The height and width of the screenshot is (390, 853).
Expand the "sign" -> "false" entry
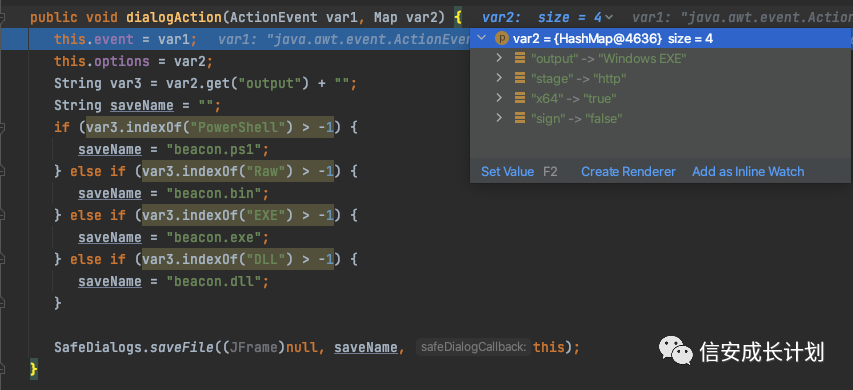point(499,118)
